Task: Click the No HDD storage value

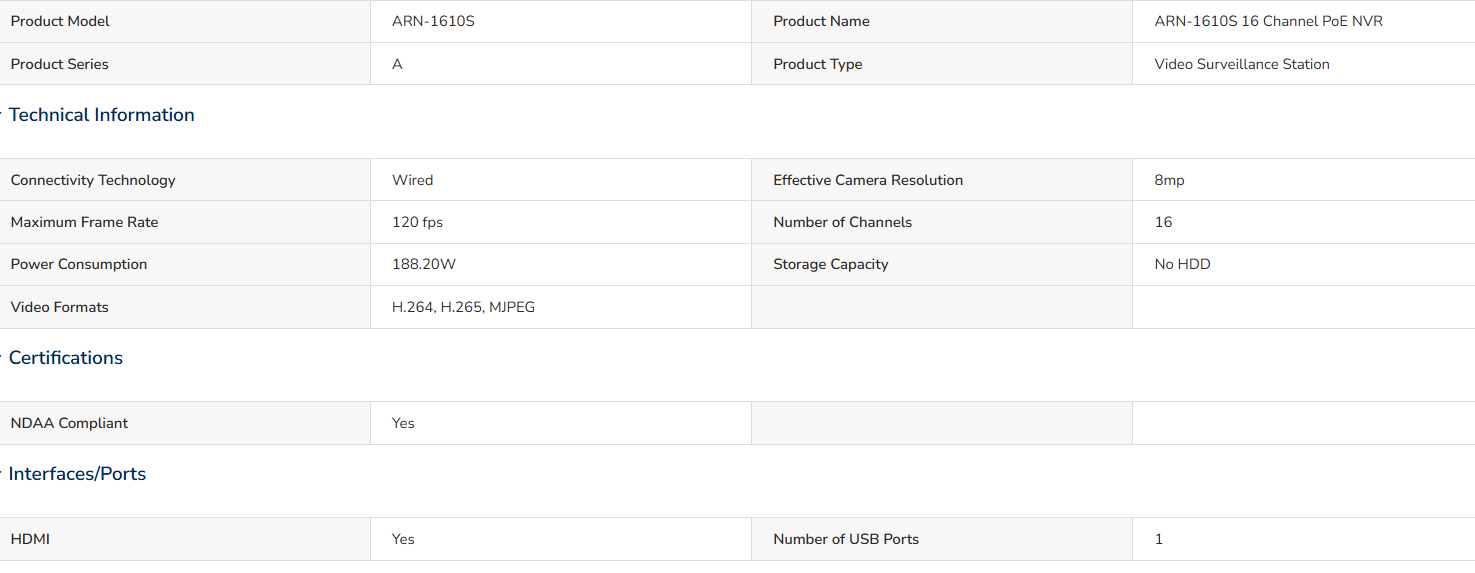Action: point(1182,264)
